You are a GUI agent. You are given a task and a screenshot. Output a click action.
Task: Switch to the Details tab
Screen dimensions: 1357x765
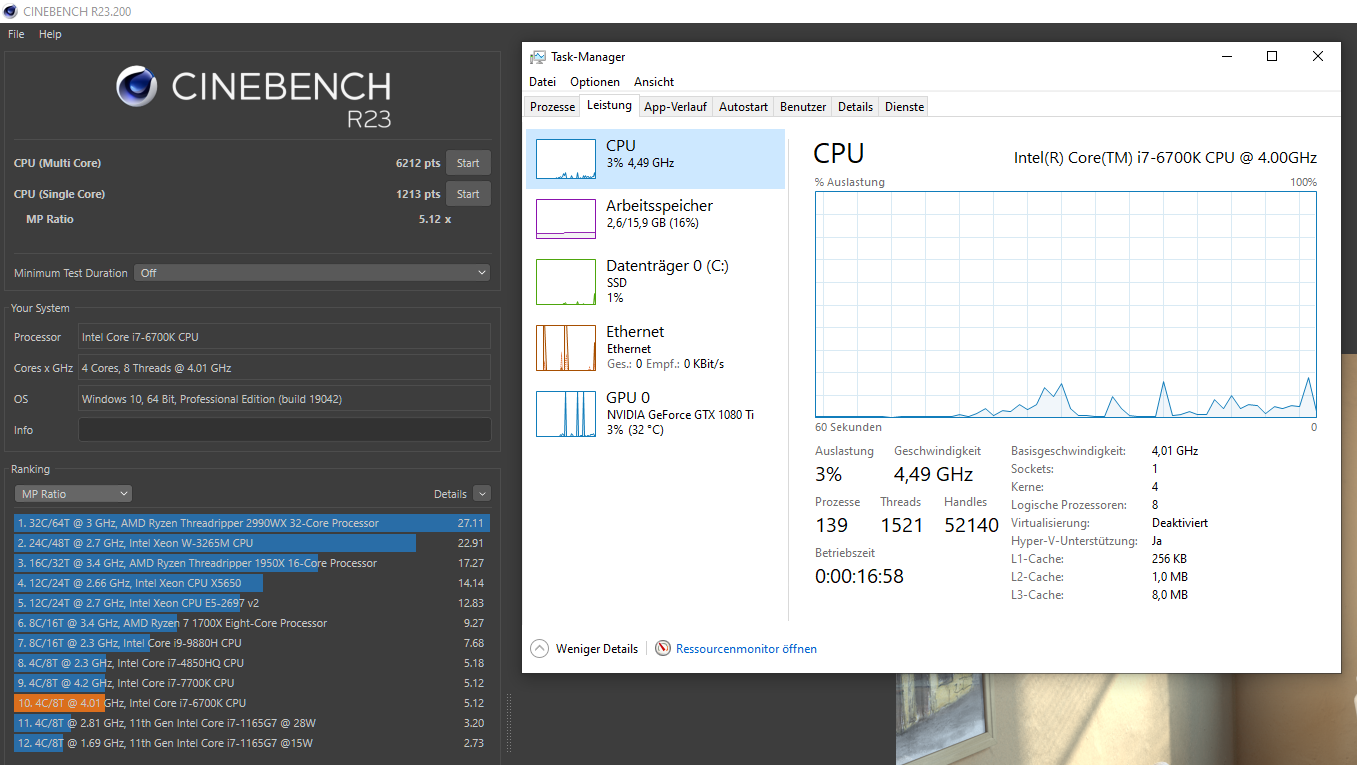(855, 107)
